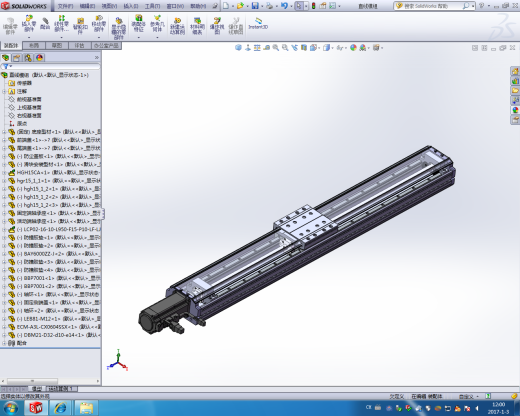The width and height of the screenshot is (520, 416).
Task: Open the Display Style dropdown arrow
Action: coord(332,48)
